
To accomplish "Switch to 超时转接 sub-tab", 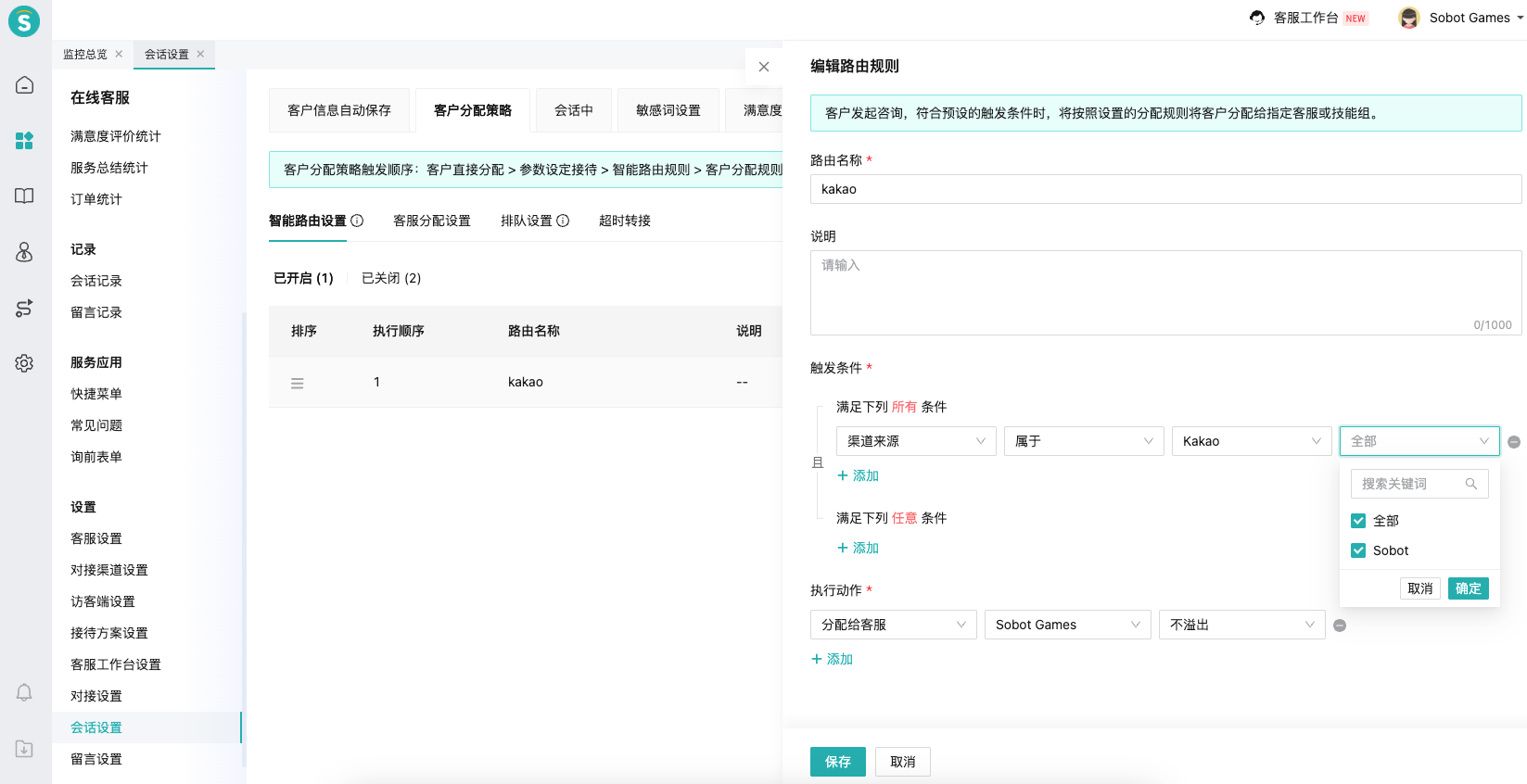I will point(625,221).
